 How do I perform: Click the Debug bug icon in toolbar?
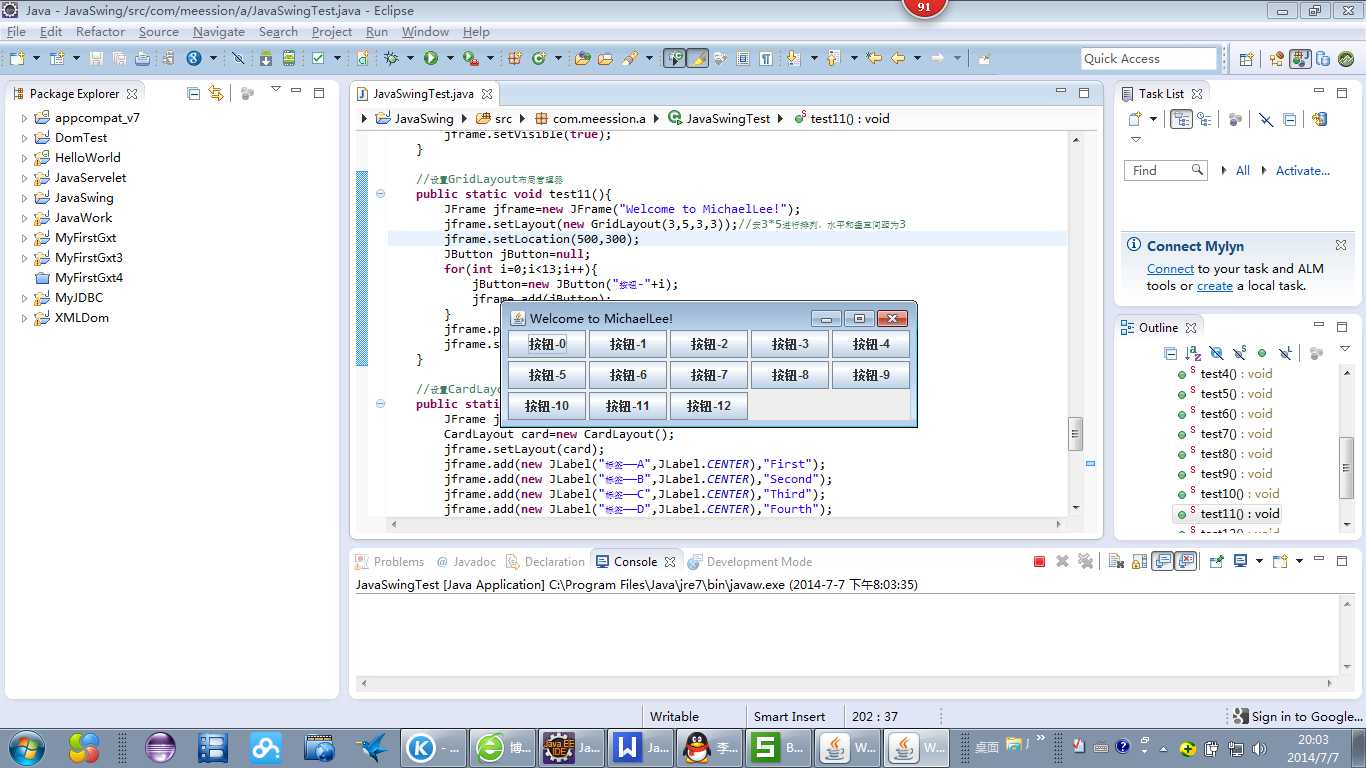point(391,59)
